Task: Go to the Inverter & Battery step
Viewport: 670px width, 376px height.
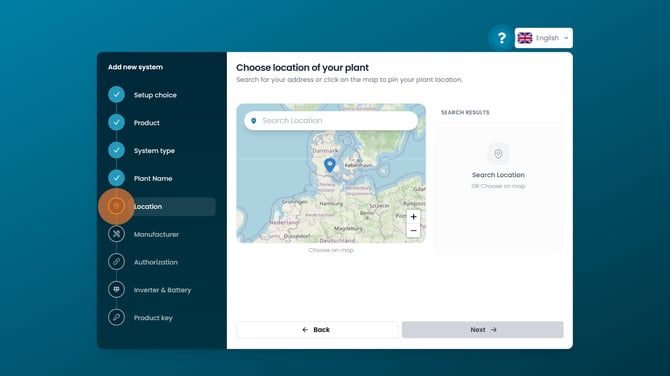Action: (x=162, y=290)
